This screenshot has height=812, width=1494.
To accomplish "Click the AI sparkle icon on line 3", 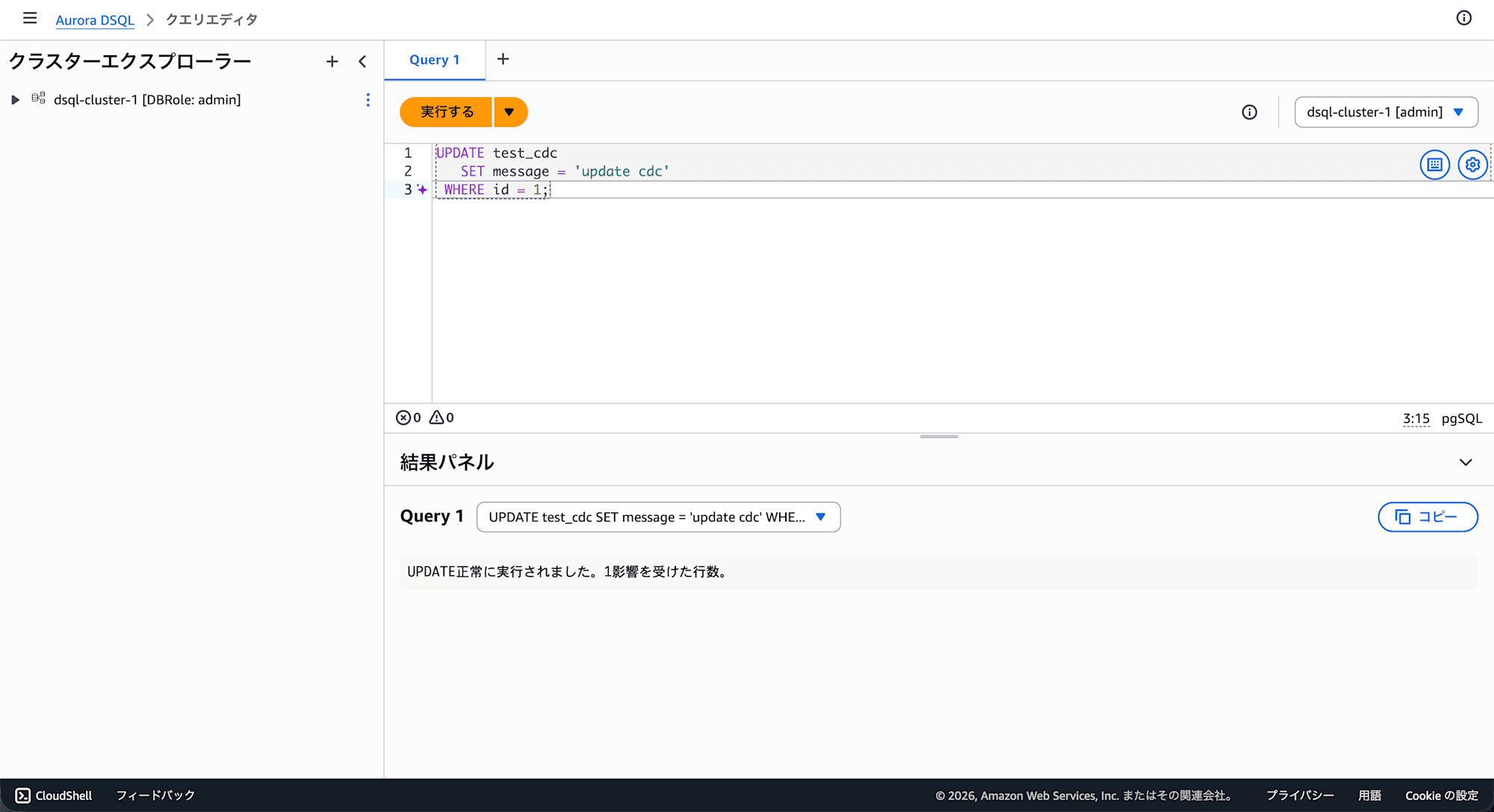I will coord(422,190).
